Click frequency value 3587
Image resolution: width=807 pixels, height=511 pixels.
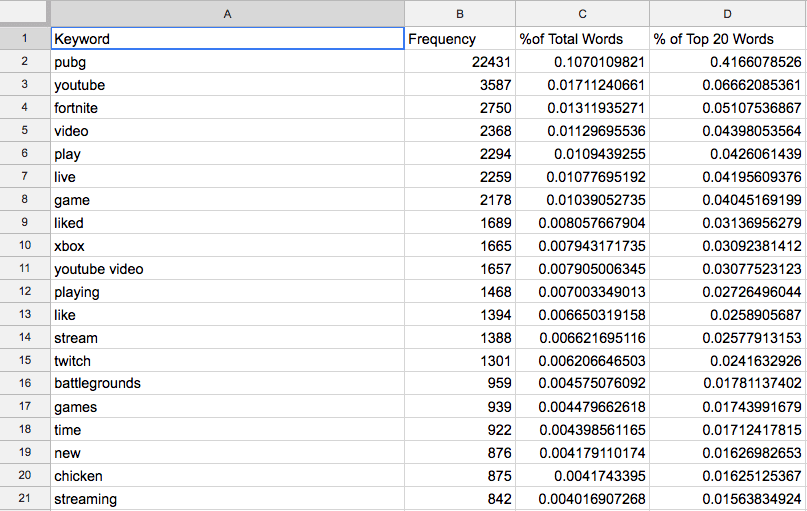pyautogui.click(x=460, y=84)
